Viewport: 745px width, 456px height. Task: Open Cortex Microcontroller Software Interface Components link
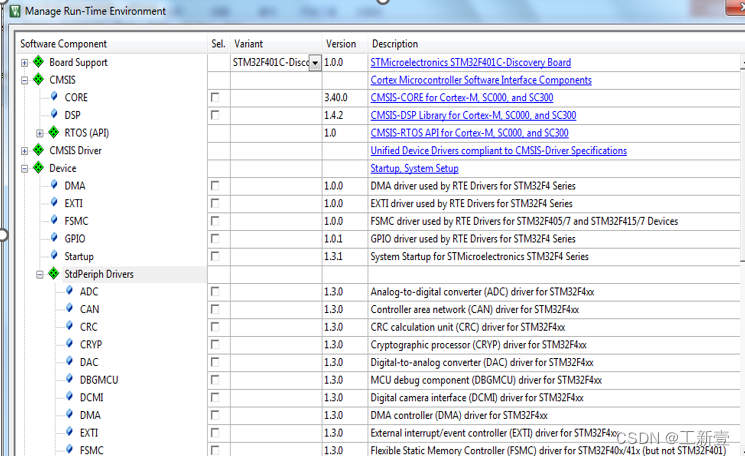click(x=481, y=80)
